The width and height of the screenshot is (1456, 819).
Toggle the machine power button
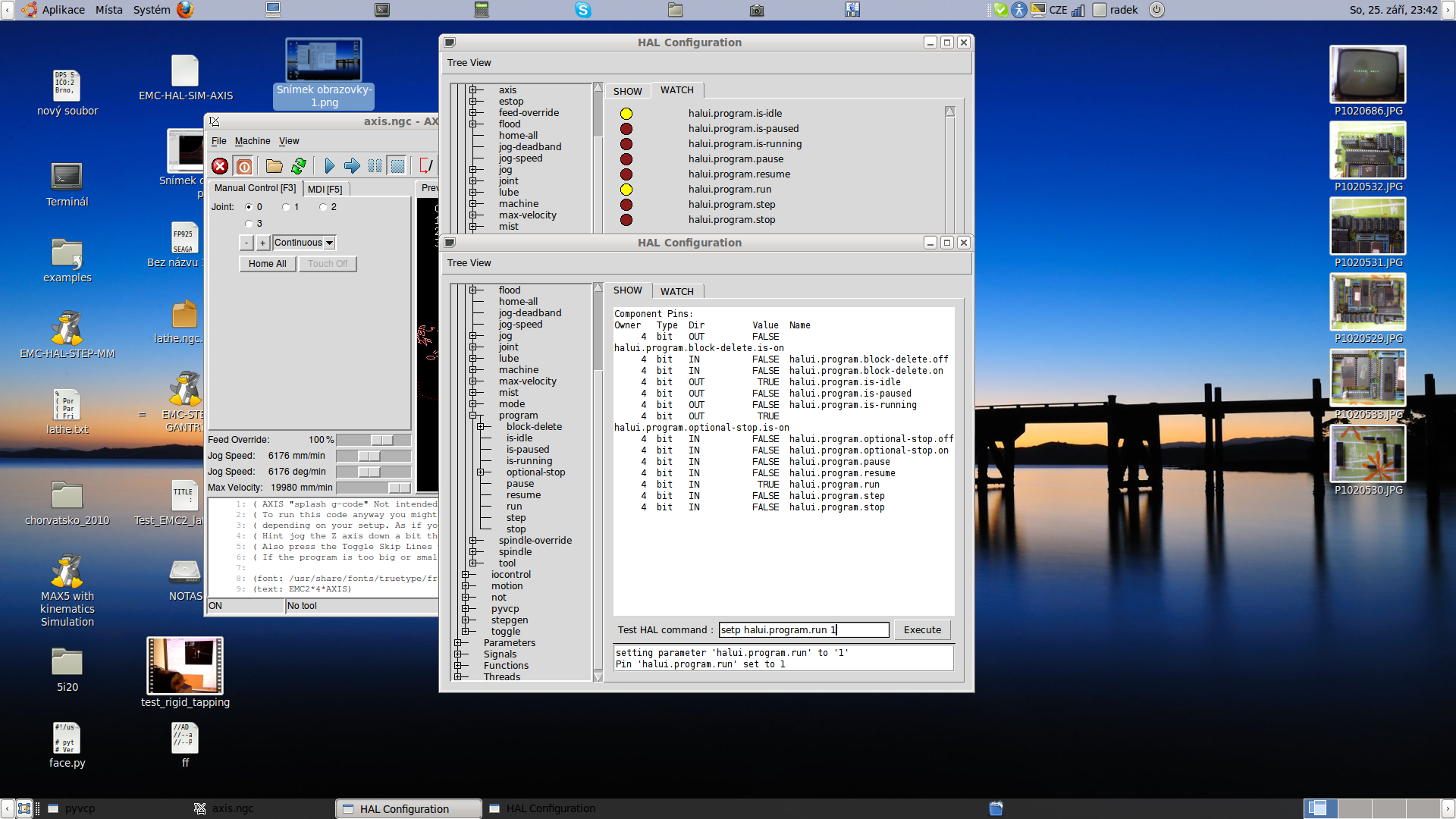[x=244, y=166]
